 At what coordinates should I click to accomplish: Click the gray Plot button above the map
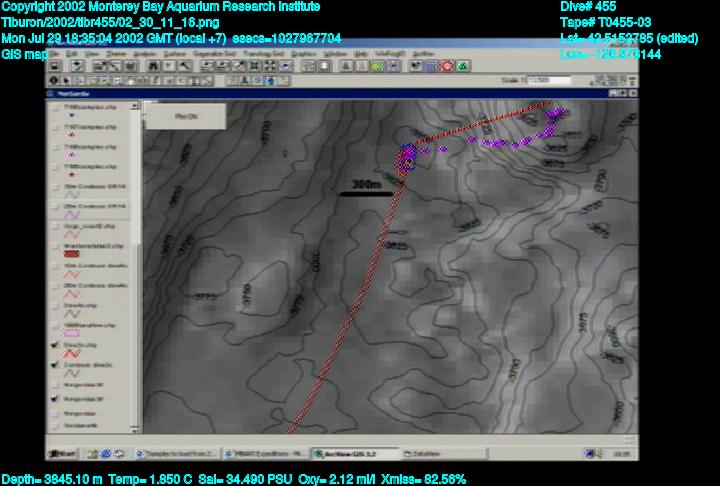185,117
